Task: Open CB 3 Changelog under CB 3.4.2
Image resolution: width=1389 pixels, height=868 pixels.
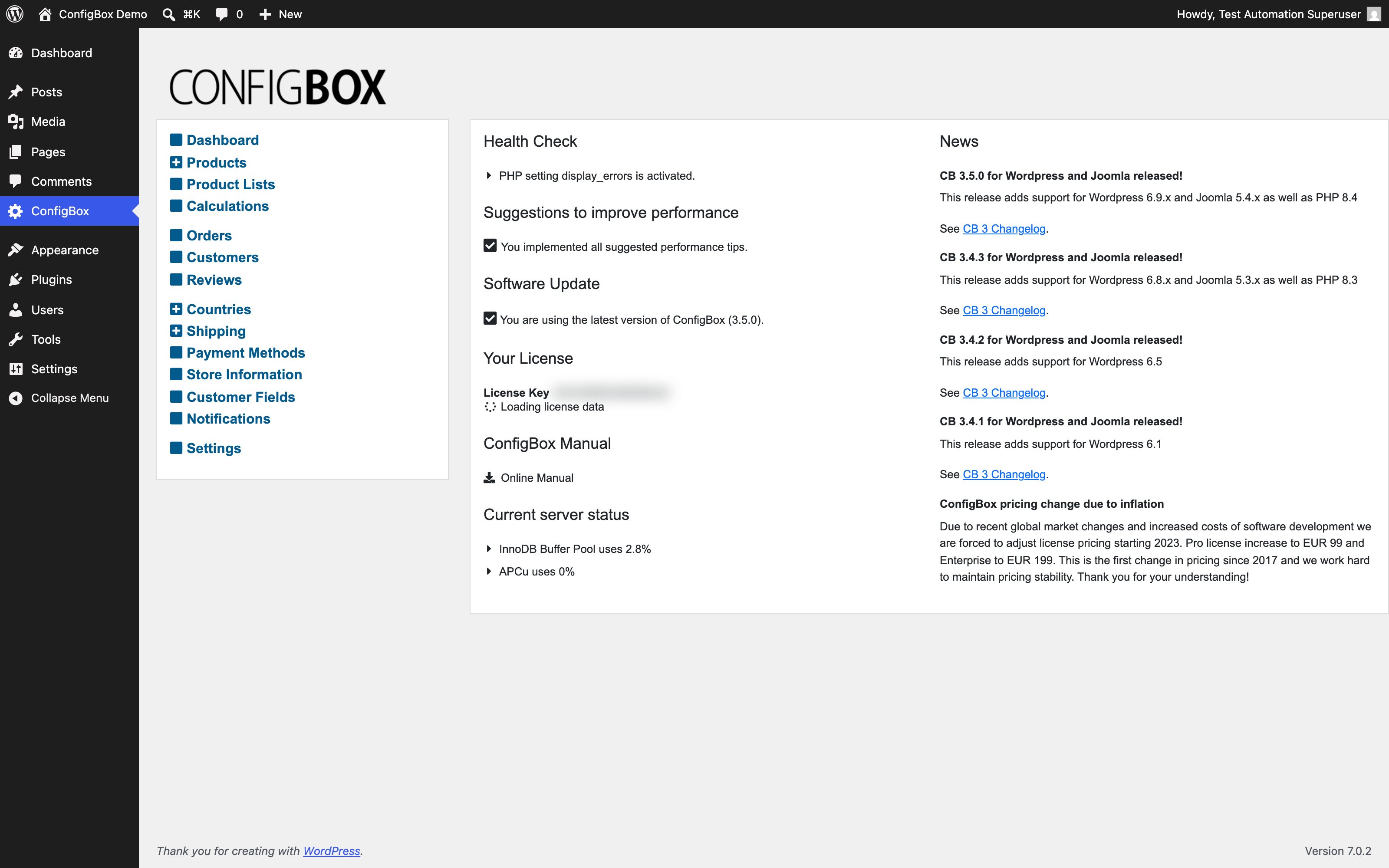Action: [x=1004, y=393]
